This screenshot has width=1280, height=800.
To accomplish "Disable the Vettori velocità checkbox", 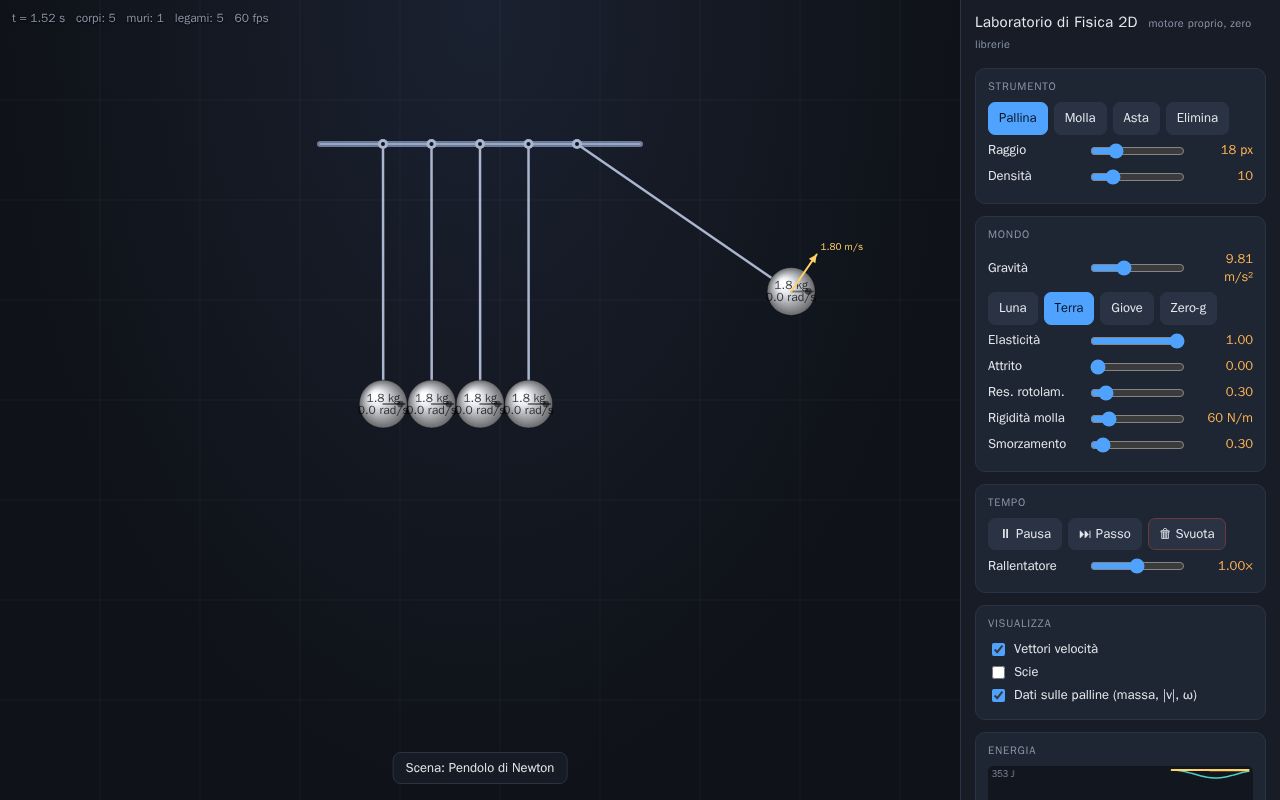I will [x=998, y=650].
